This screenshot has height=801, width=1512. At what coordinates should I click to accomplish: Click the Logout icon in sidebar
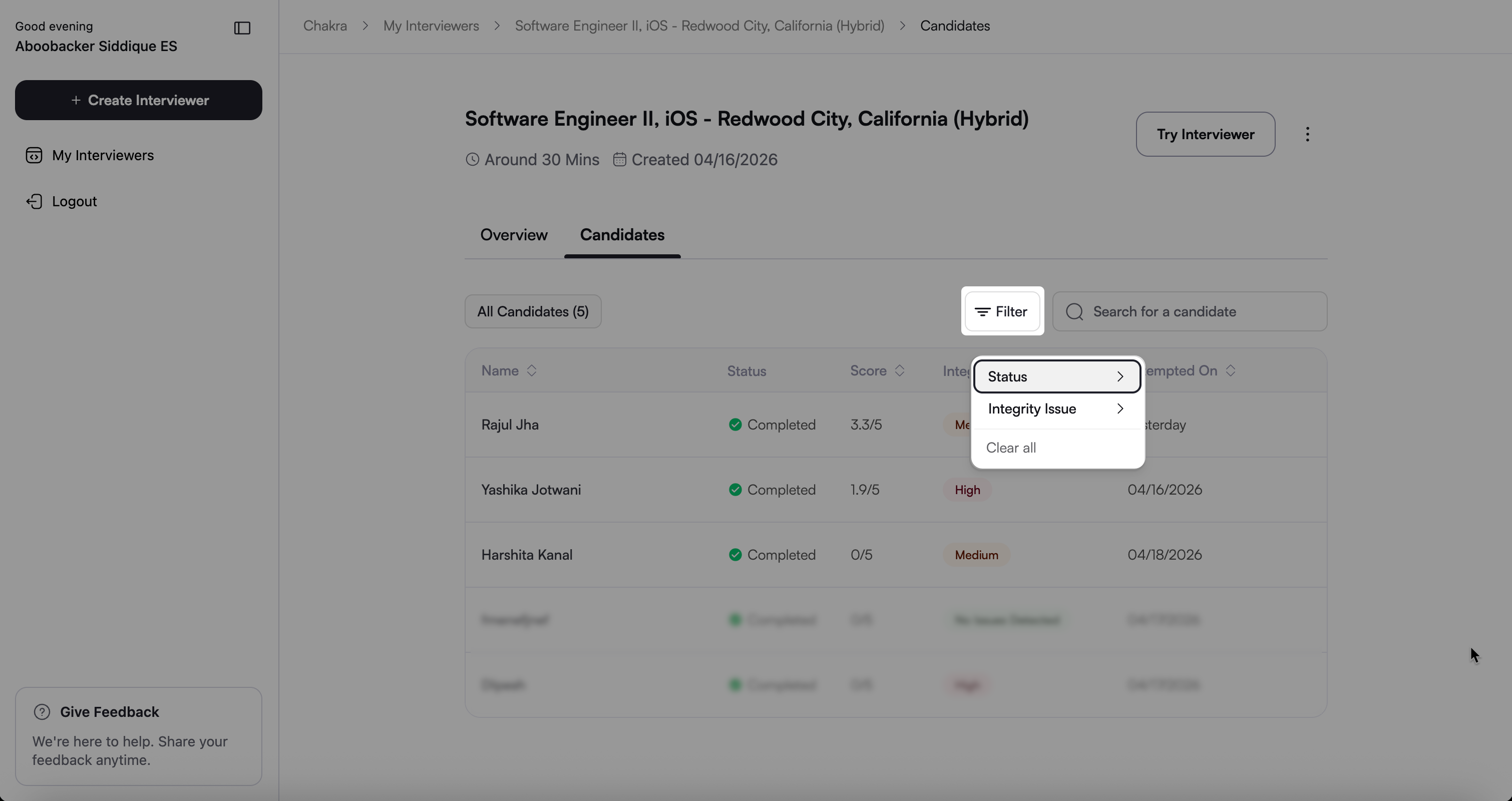(x=34, y=201)
